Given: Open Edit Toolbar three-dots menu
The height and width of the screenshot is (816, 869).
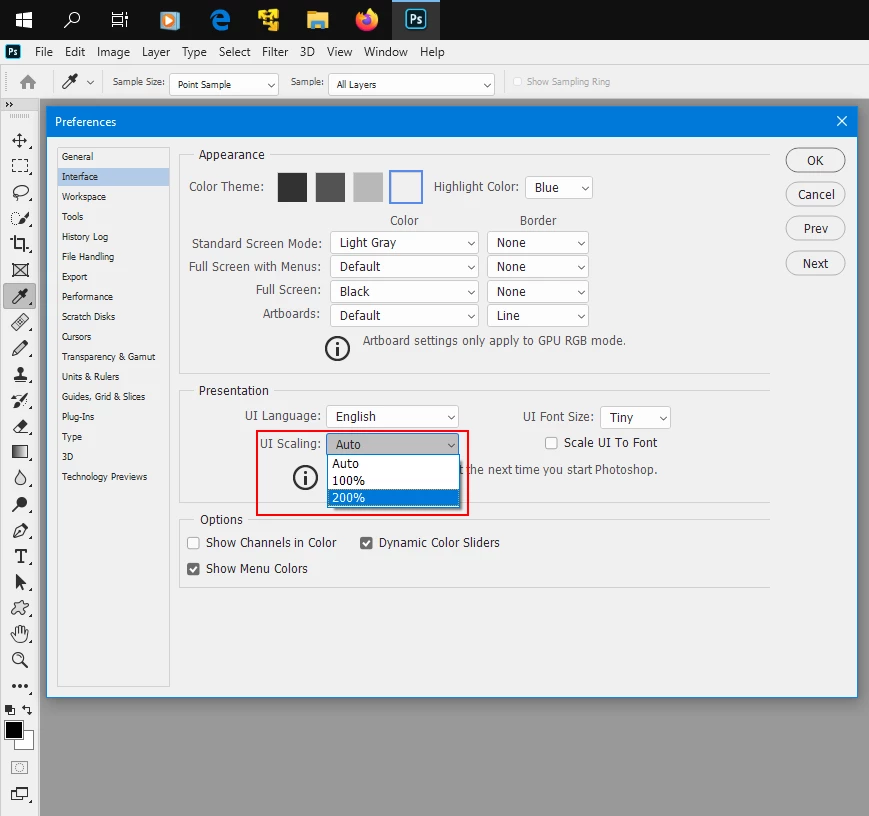Looking at the screenshot, I should click(20, 686).
